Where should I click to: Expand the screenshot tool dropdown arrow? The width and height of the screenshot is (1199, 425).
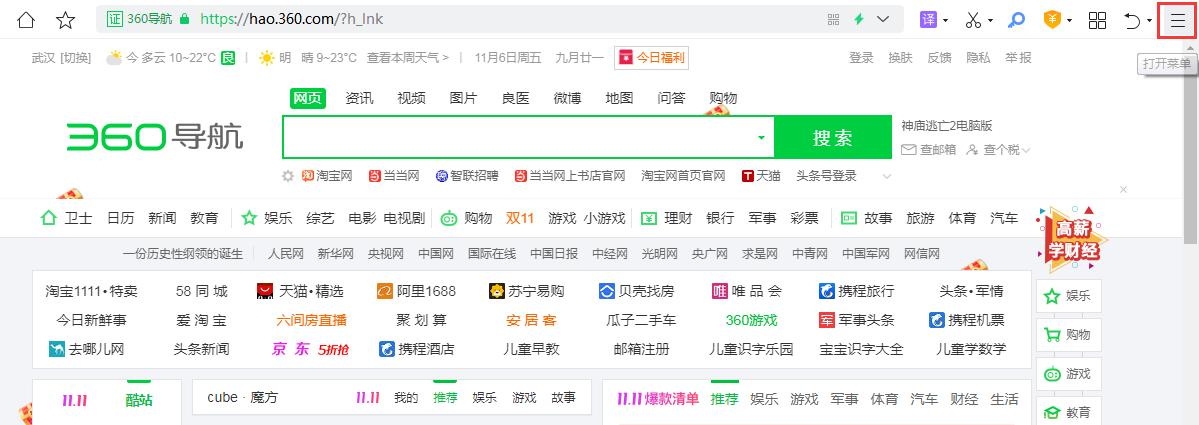[x=990, y=21]
